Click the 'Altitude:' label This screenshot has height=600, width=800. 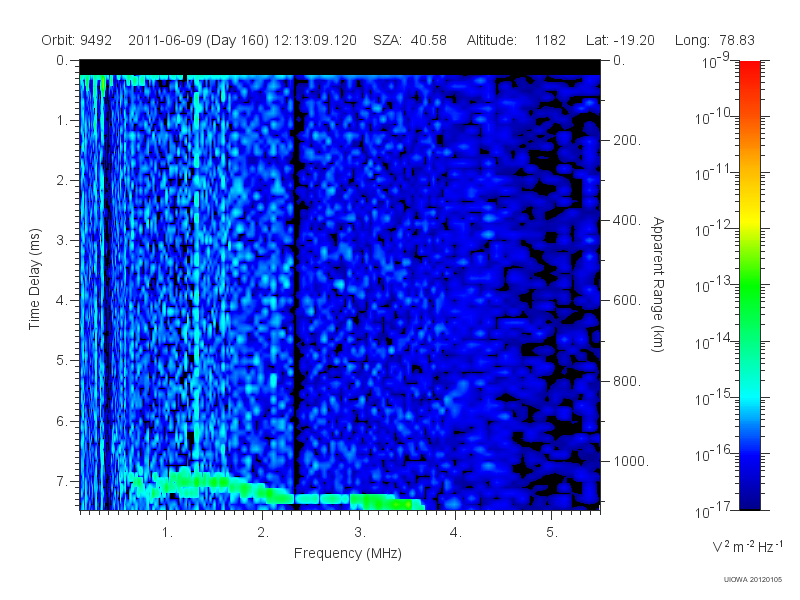tap(491, 40)
